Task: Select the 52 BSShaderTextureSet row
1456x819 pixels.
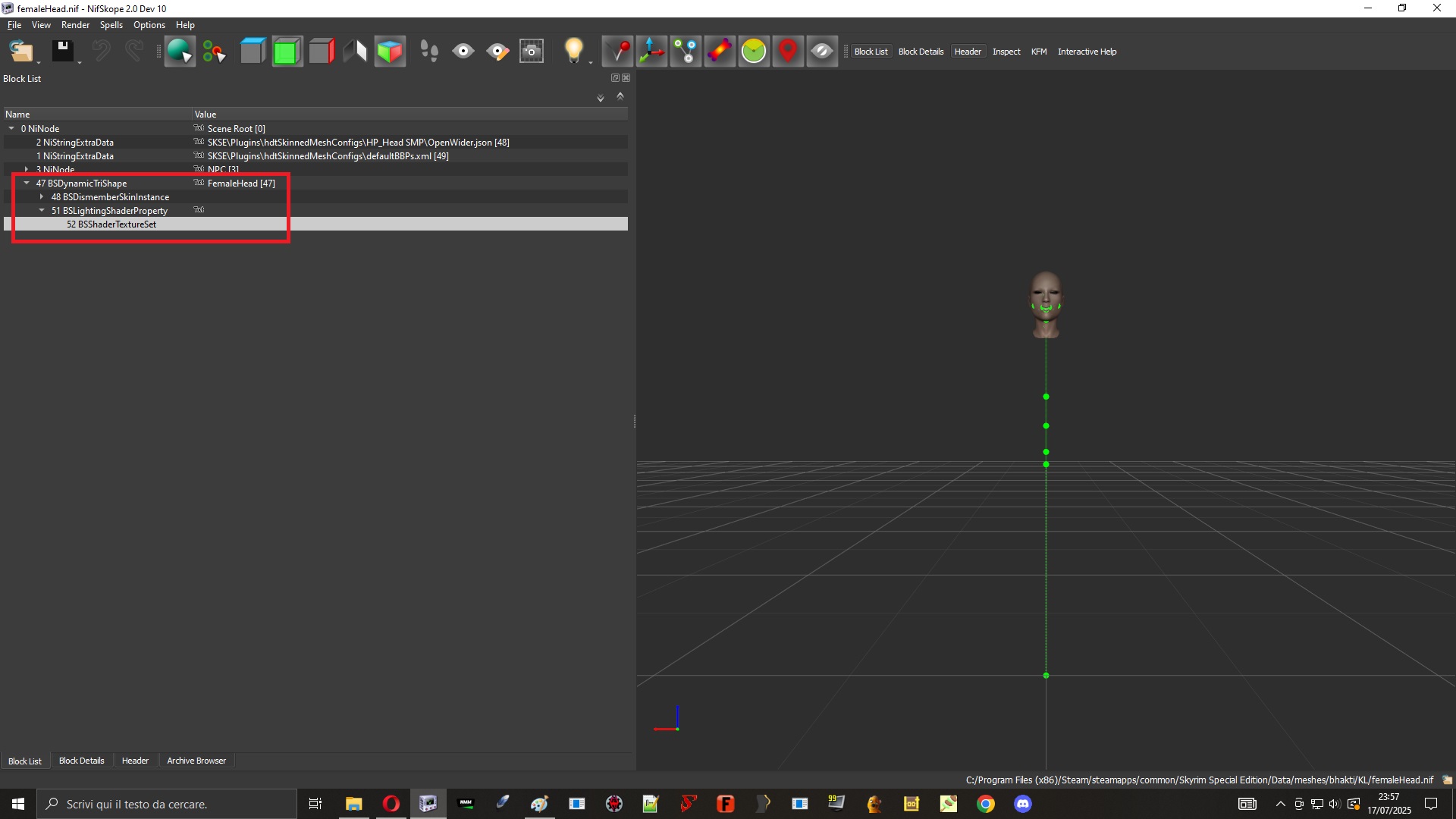Action: (x=316, y=224)
